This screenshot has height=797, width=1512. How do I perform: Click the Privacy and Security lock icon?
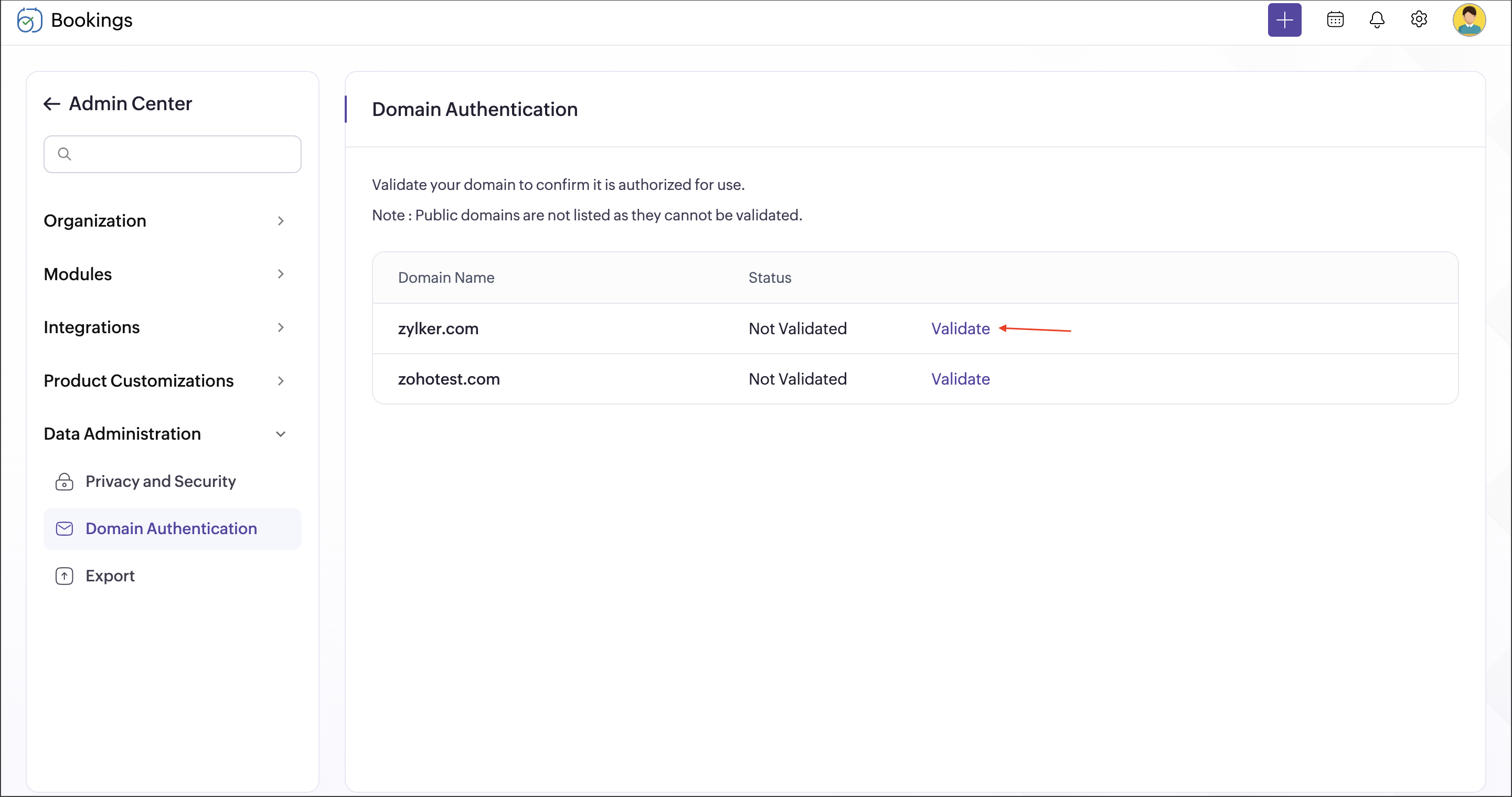click(64, 481)
